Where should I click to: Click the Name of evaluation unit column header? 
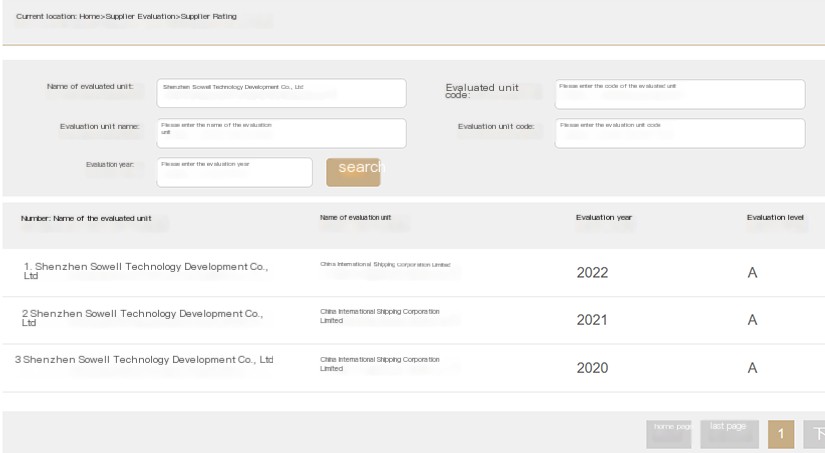click(355, 218)
